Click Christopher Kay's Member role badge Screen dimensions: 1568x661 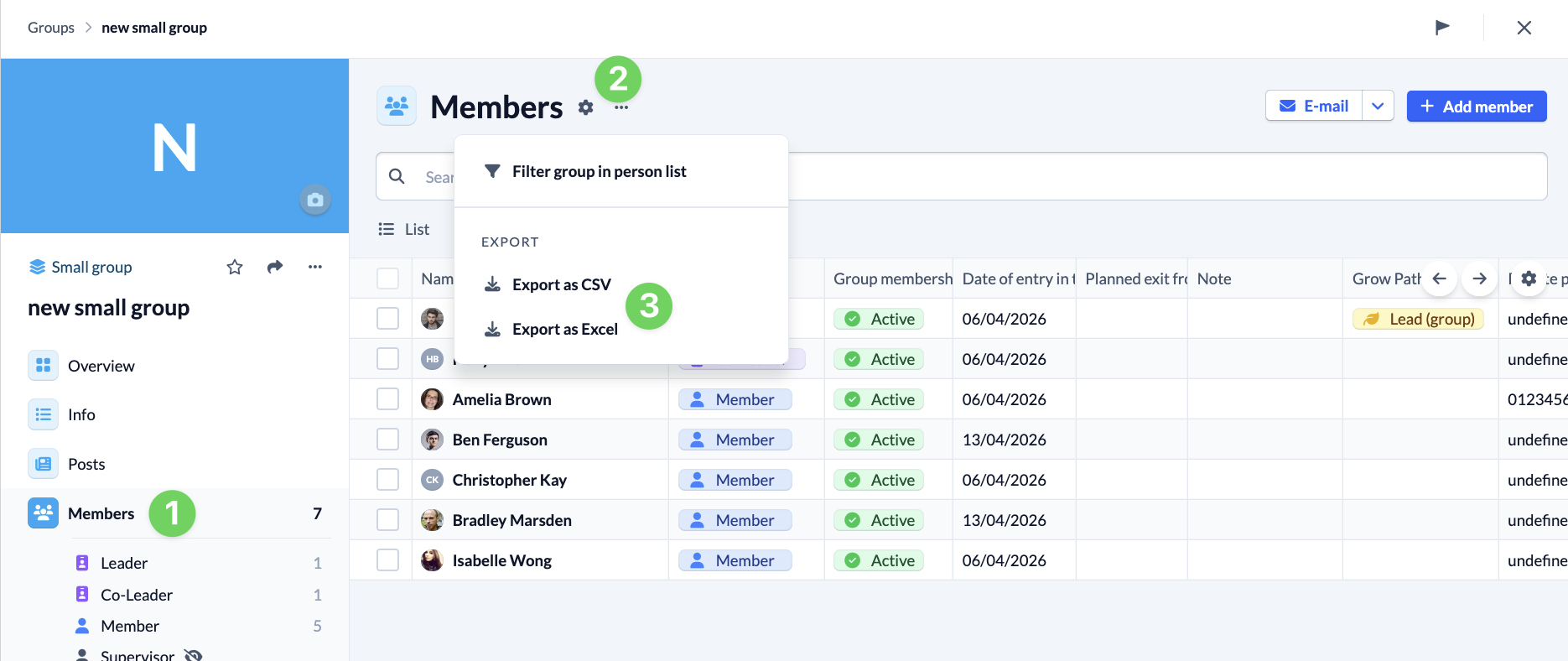(x=735, y=480)
